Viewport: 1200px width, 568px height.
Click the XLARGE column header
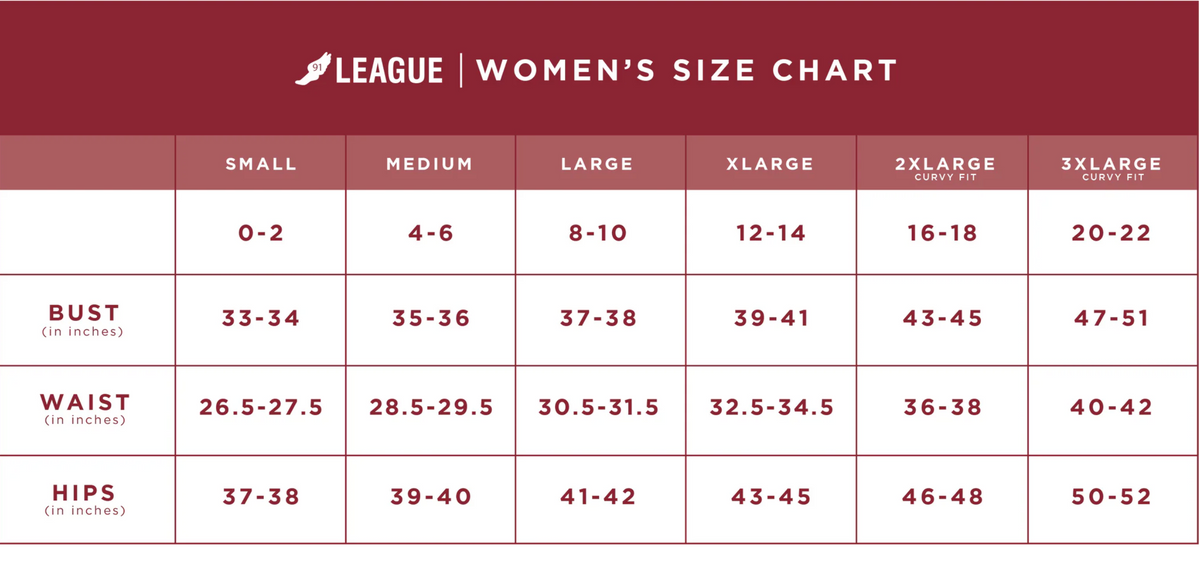tap(770, 164)
